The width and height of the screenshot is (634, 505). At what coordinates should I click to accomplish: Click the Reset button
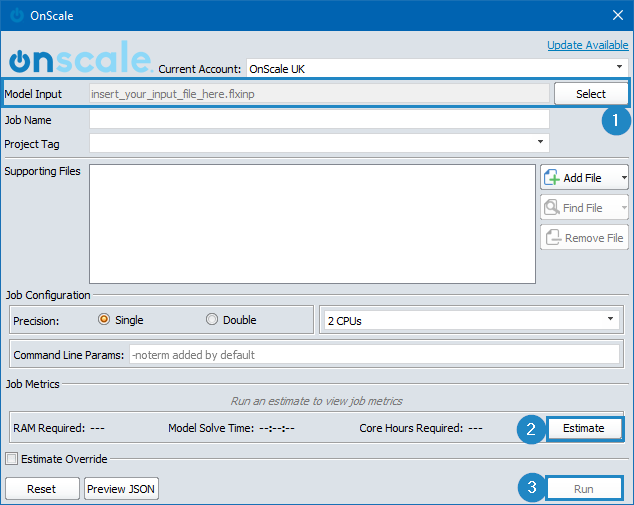[x=42, y=489]
